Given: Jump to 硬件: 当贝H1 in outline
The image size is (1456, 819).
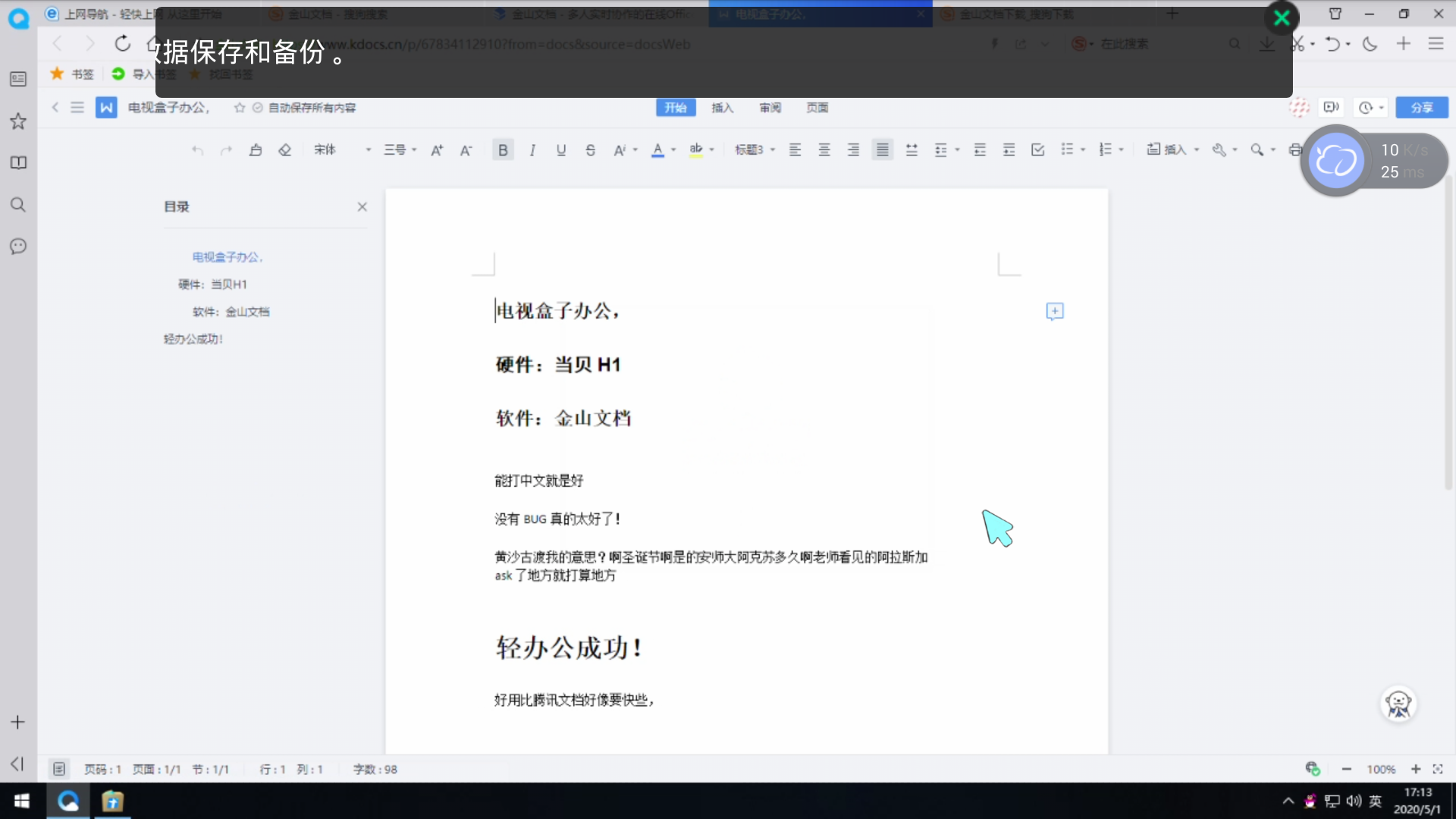Looking at the screenshot, I should click(212, 284).
